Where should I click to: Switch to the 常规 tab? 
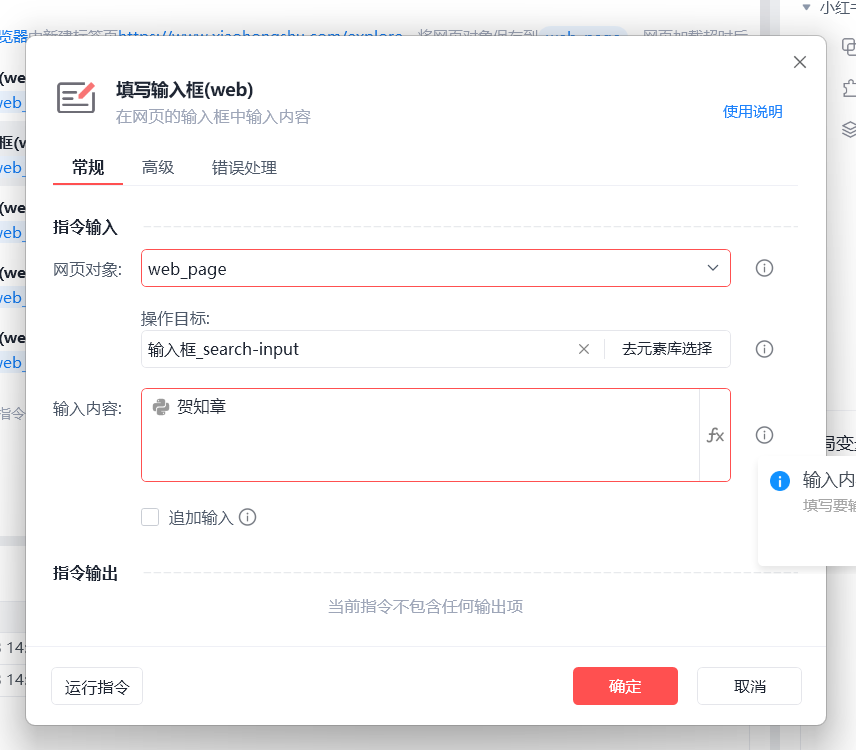[x=88, y=168]
